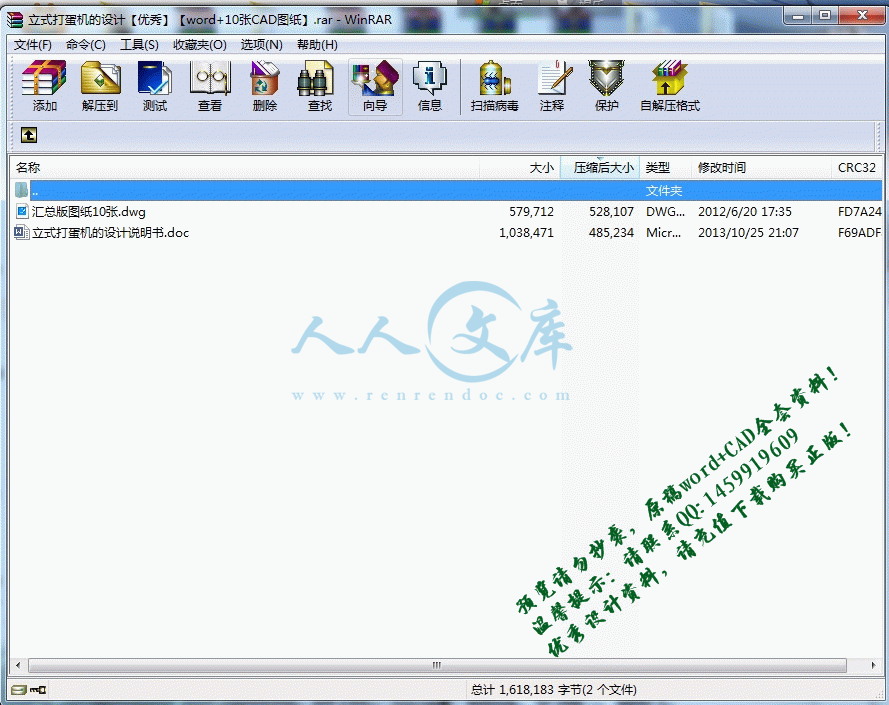The width and height of the screenshot is (889, 705).
Task: Click horizontal scrollbar left arrow
Action: click(18, 665)
